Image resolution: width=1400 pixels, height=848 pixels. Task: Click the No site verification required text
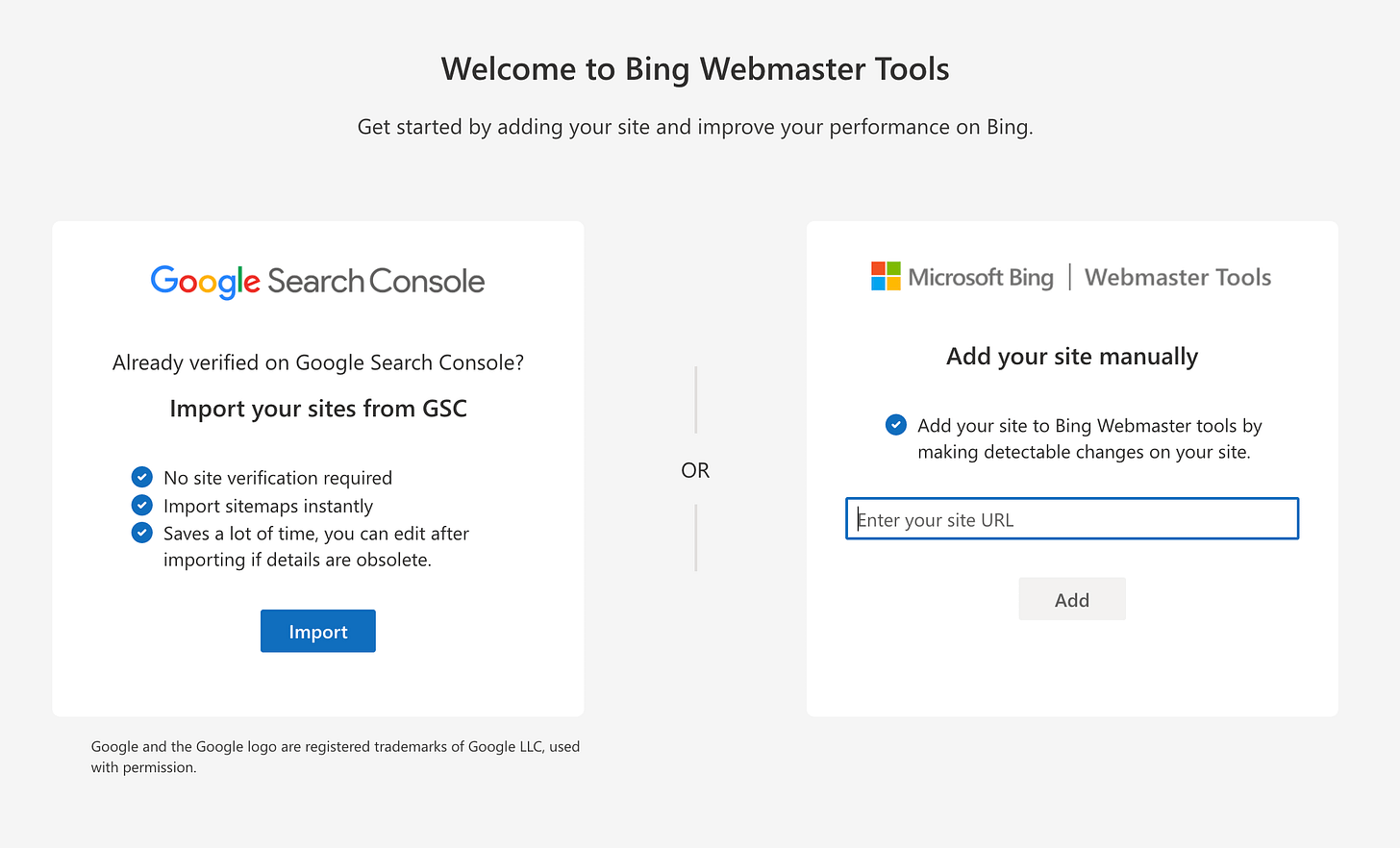(x=278, y=478)
